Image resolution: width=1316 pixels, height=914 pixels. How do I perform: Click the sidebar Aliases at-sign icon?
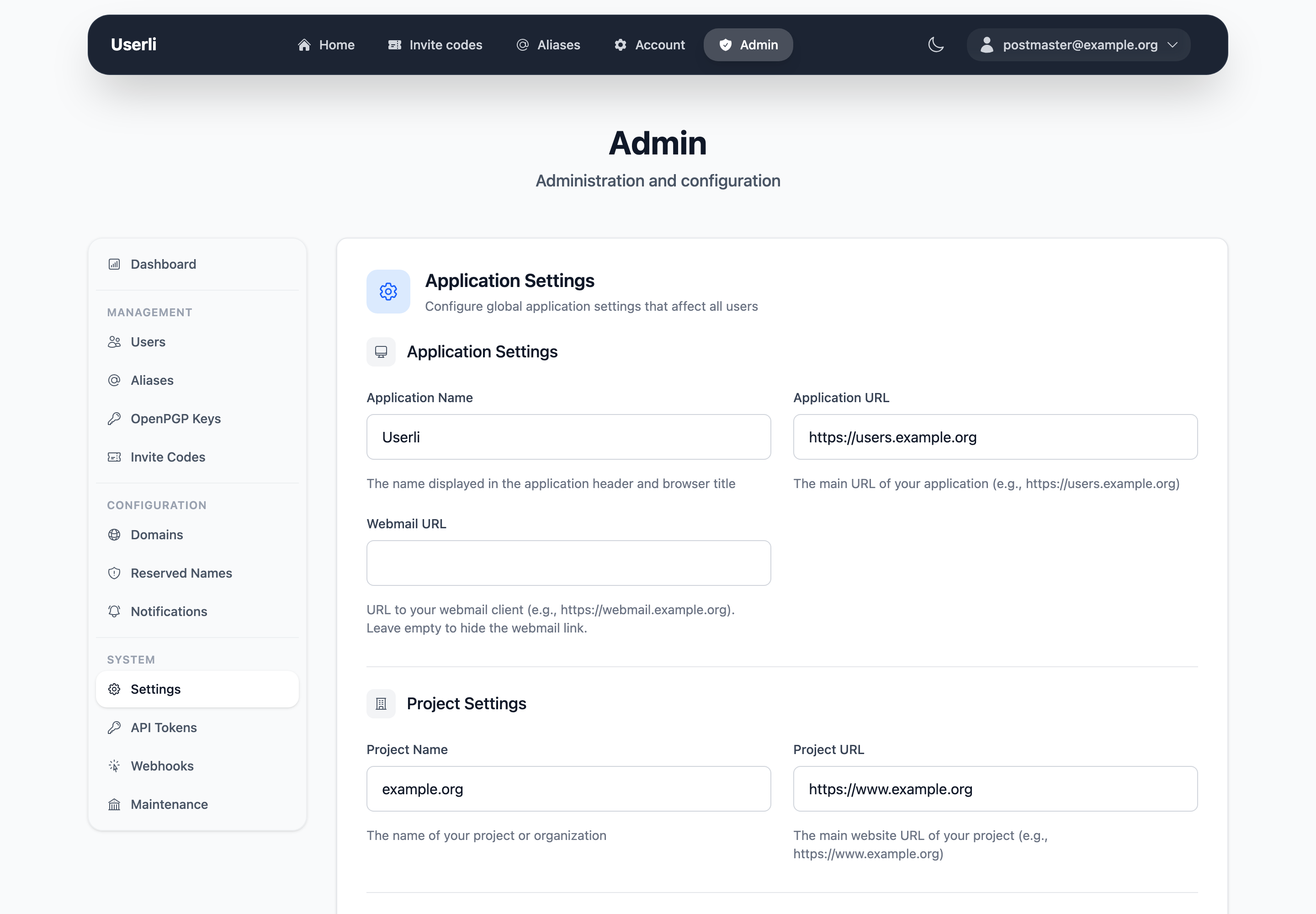point(115,380)
